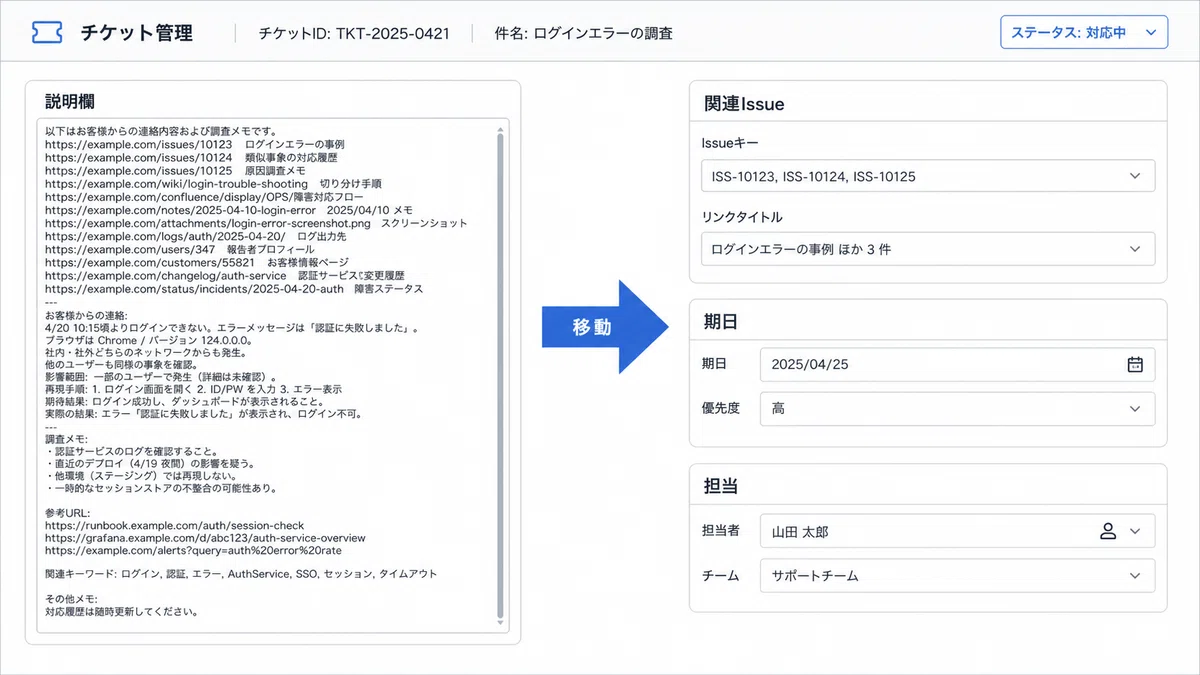The width and height of the screenshot is (1200, 675).
Task: Expand the Issueキー dropdown
Action: point(927,176)
